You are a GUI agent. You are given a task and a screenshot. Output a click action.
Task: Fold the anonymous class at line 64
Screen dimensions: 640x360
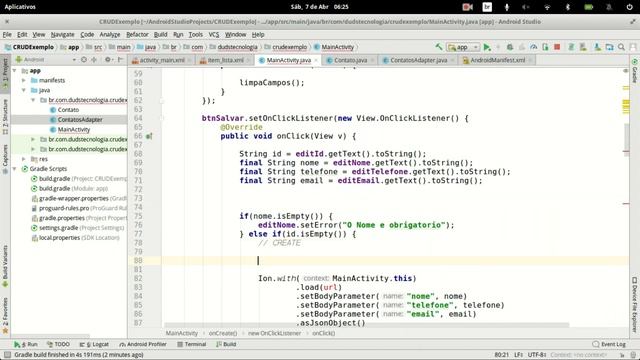[x=162, y=118]
